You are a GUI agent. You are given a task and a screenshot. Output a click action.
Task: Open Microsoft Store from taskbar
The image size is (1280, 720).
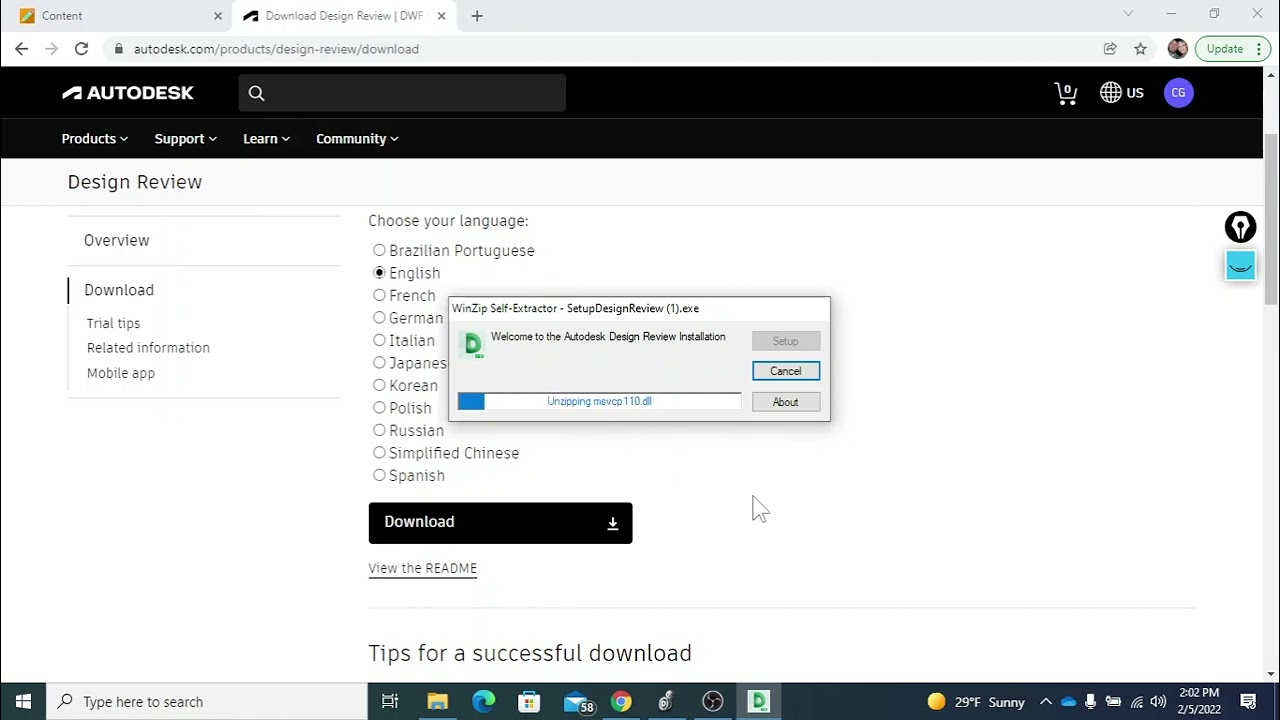[529, 702]
